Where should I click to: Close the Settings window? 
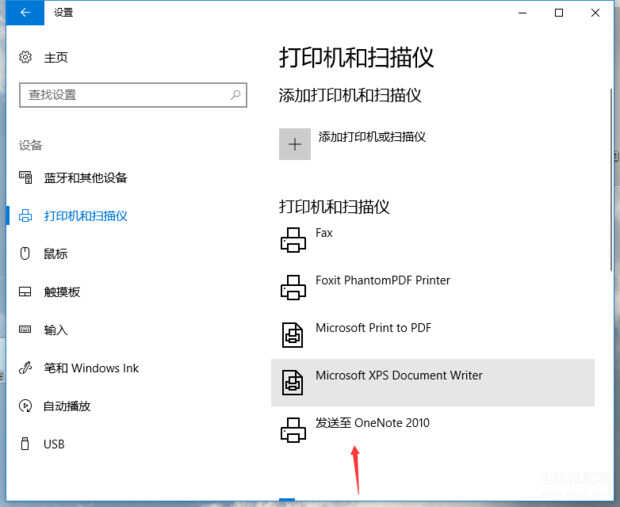coord(595,13)
